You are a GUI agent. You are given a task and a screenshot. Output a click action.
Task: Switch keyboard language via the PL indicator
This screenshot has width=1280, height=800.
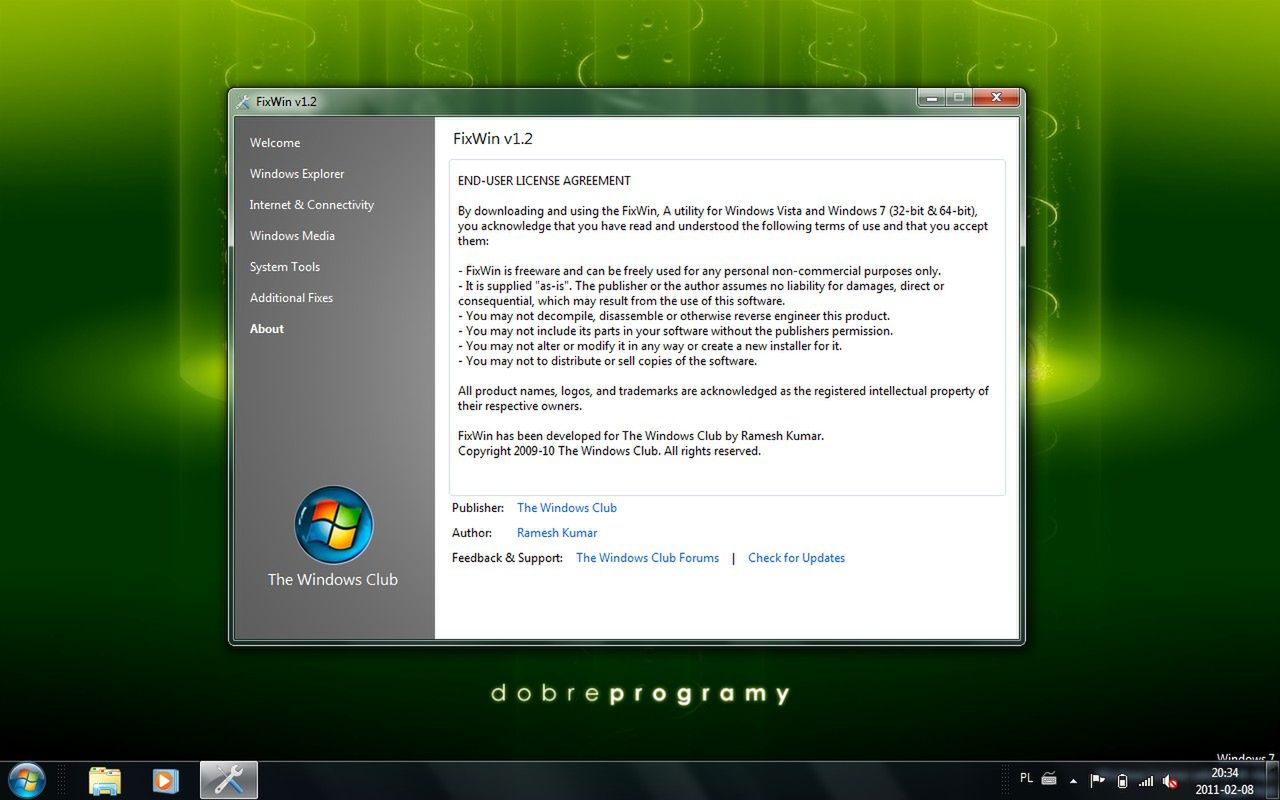click(x=1026, y=778)
